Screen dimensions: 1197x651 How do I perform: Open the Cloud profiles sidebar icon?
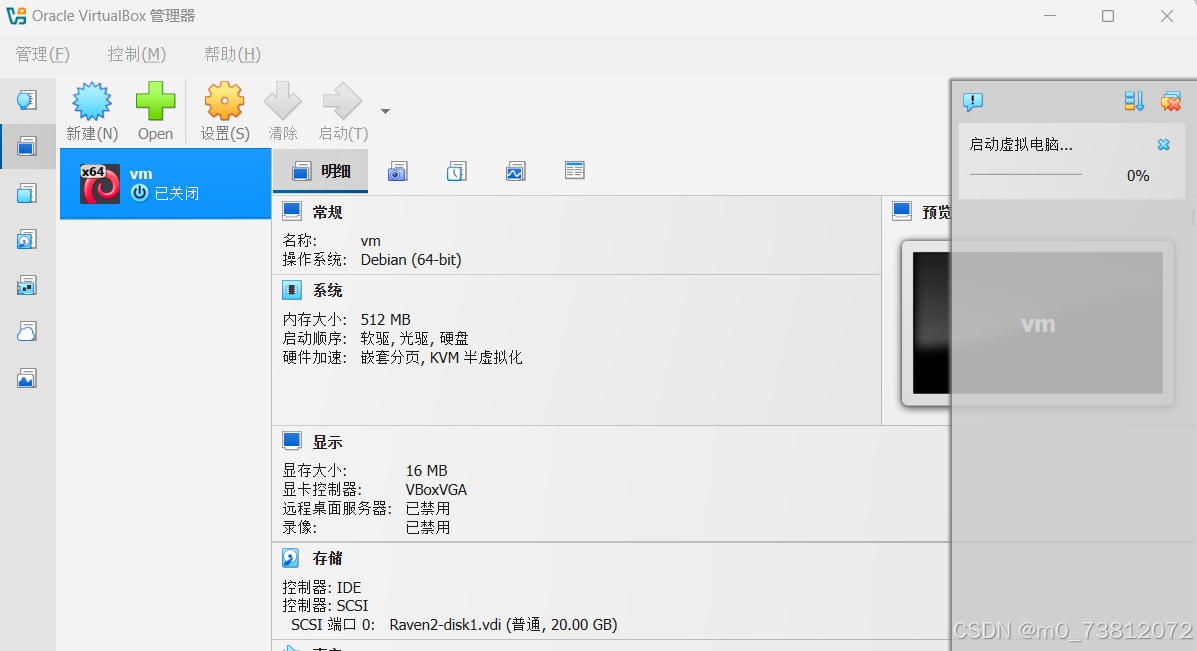click(x=27, y=331)
